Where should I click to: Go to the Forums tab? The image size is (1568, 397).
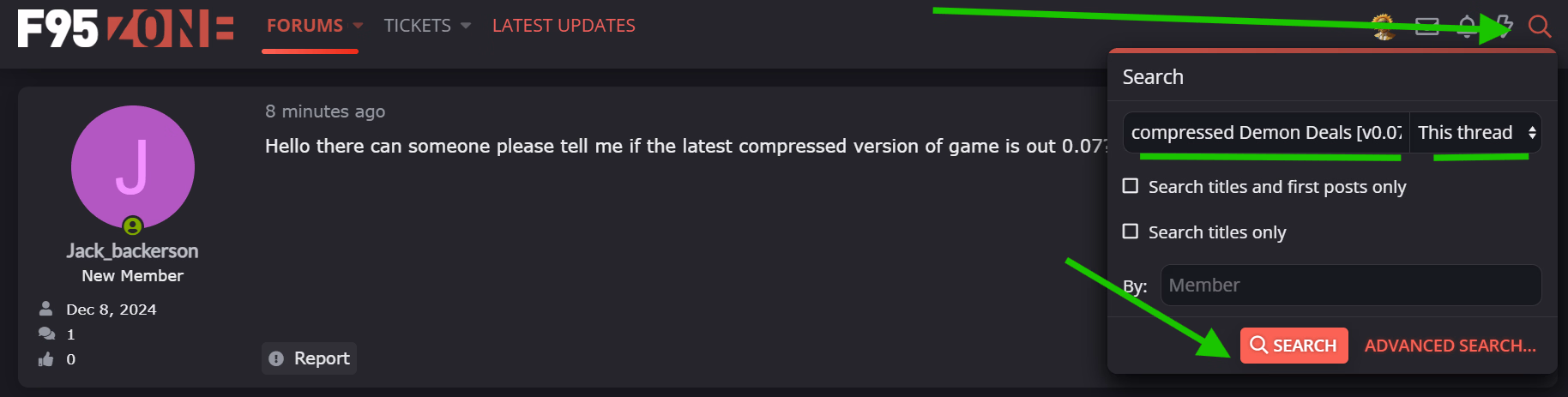click(x=305, y=26)
